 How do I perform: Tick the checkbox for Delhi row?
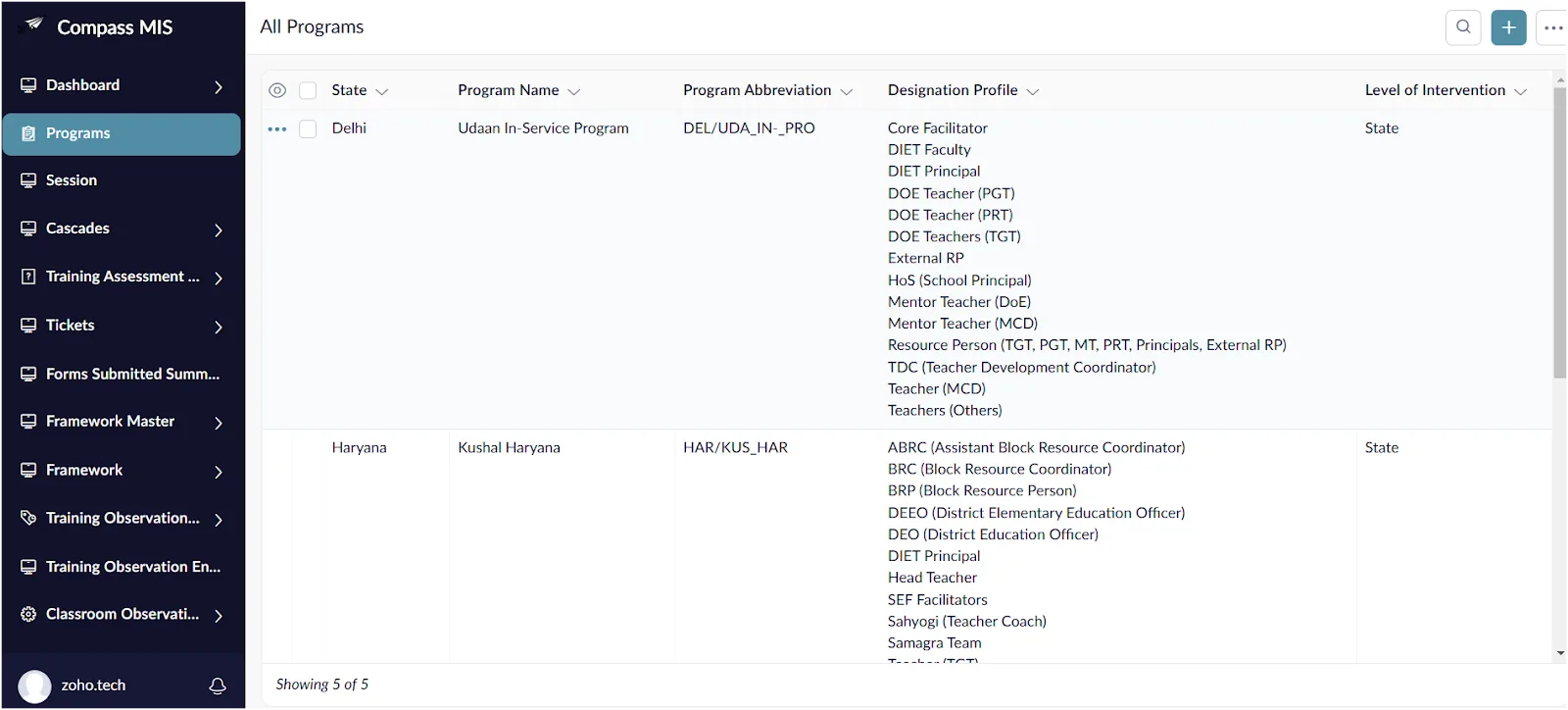click(x=308, y=128)
